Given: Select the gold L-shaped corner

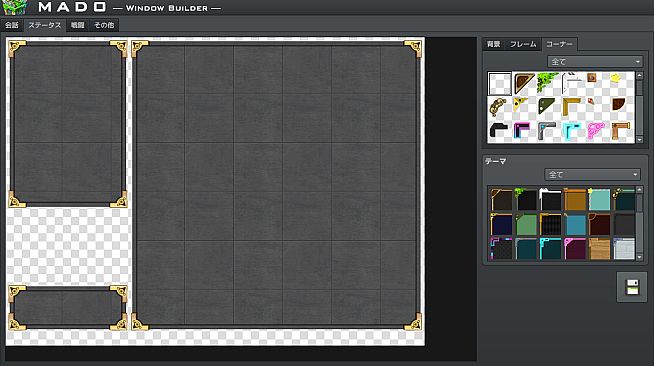Looking at the screenshot, I should (572, 107).
